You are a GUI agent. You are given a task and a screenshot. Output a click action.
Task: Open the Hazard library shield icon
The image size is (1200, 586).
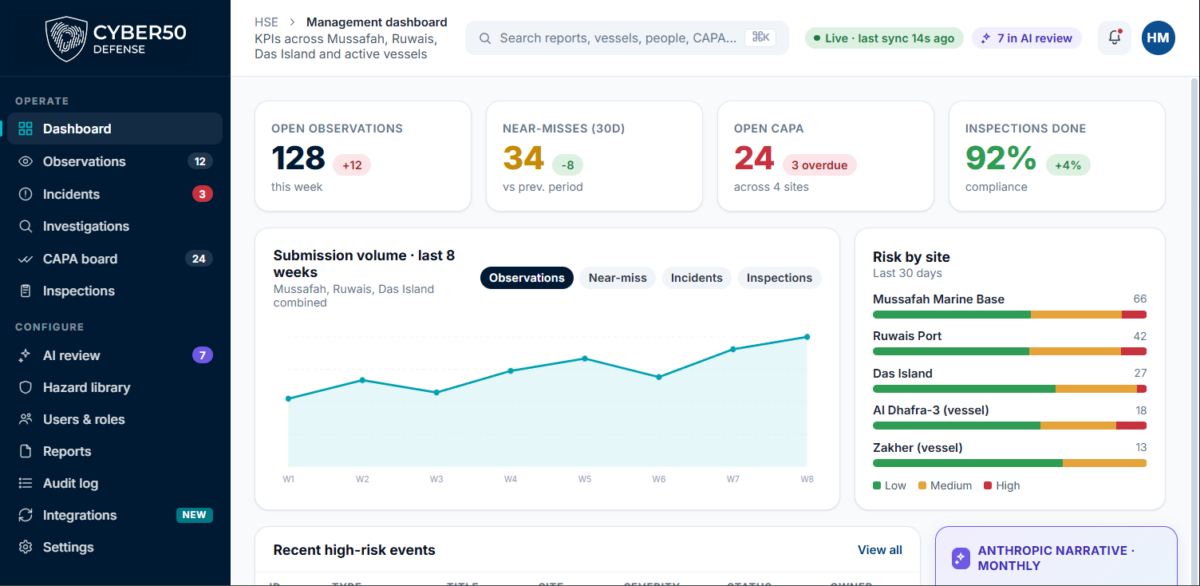(26, 387)
